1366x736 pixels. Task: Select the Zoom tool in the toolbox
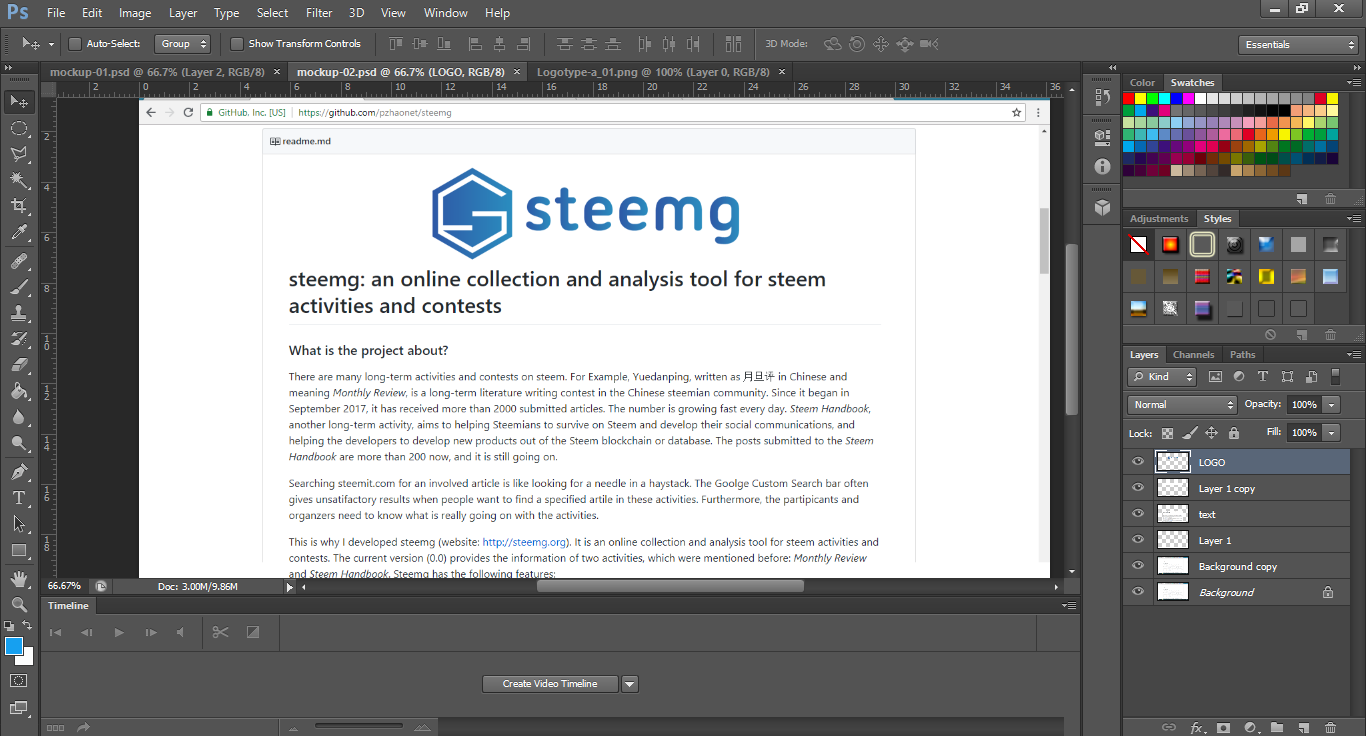19,605
